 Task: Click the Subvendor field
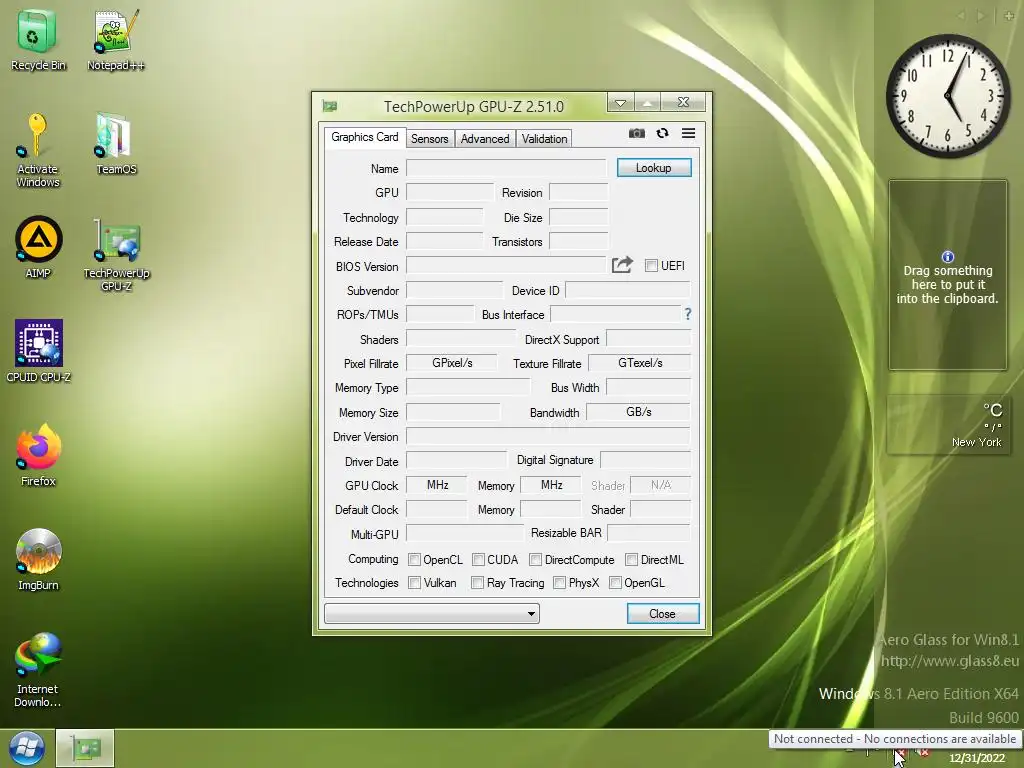pyautogui.click(x=455, y=290)
